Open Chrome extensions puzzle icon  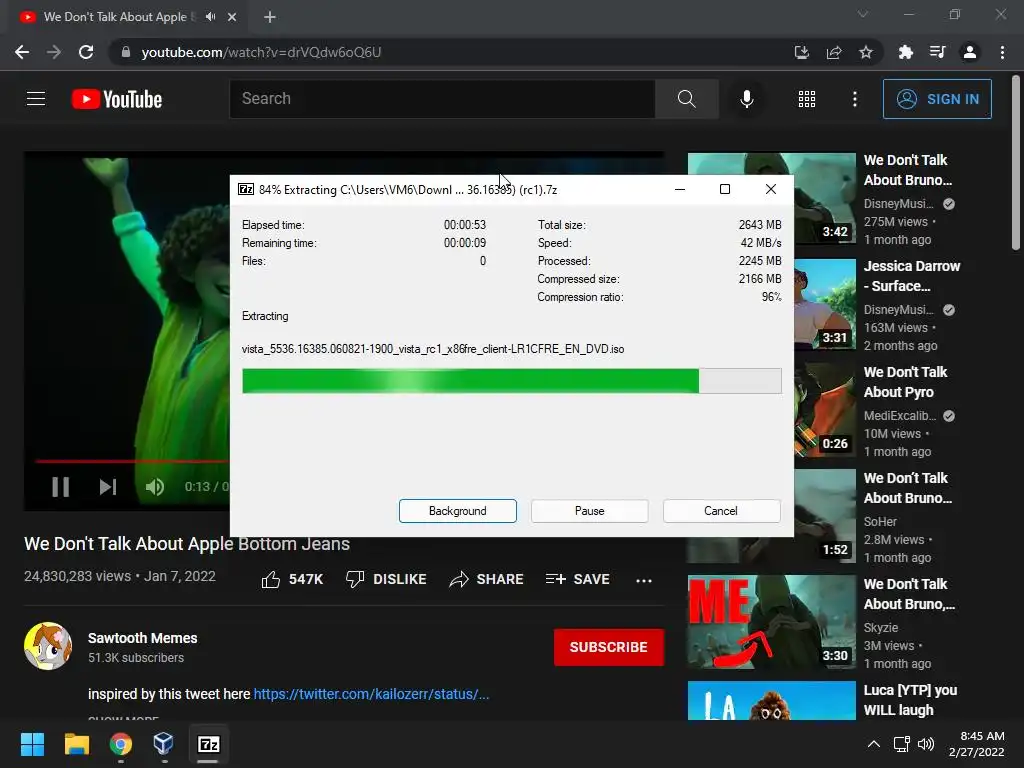click(905, 52)
